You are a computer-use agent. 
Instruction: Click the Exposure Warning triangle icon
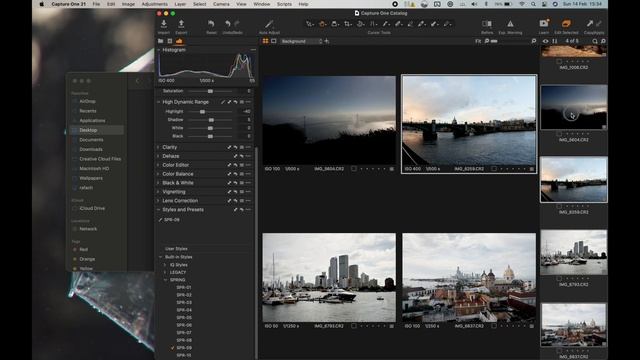(x=510, y=24)
